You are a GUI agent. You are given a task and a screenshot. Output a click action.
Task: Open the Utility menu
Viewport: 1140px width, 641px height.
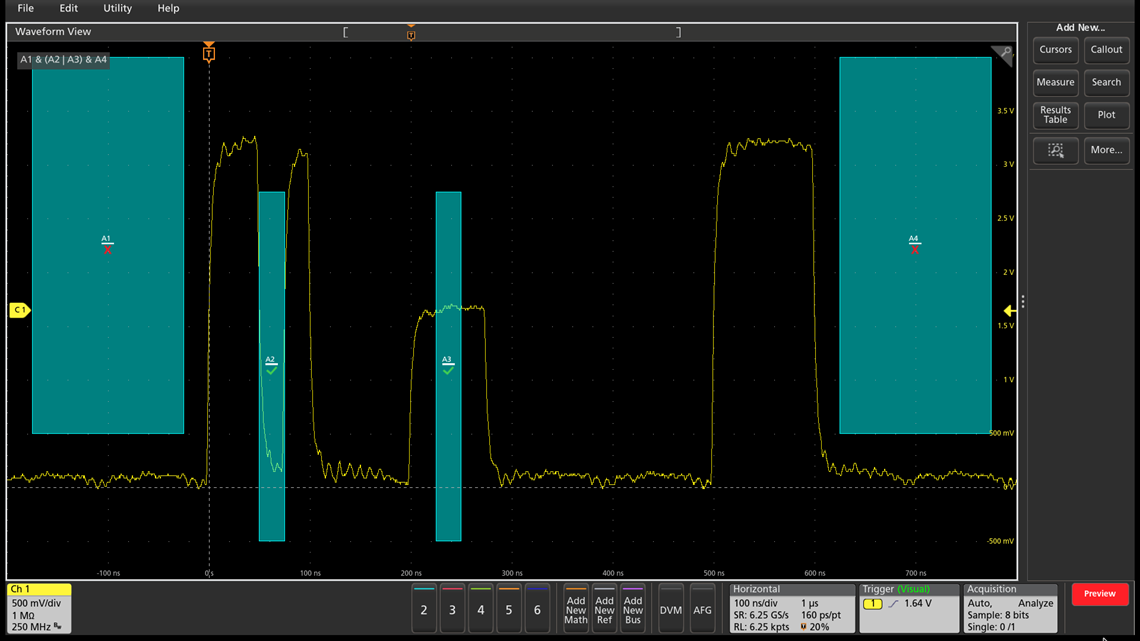pyautogui.click(x=117, y=8)
